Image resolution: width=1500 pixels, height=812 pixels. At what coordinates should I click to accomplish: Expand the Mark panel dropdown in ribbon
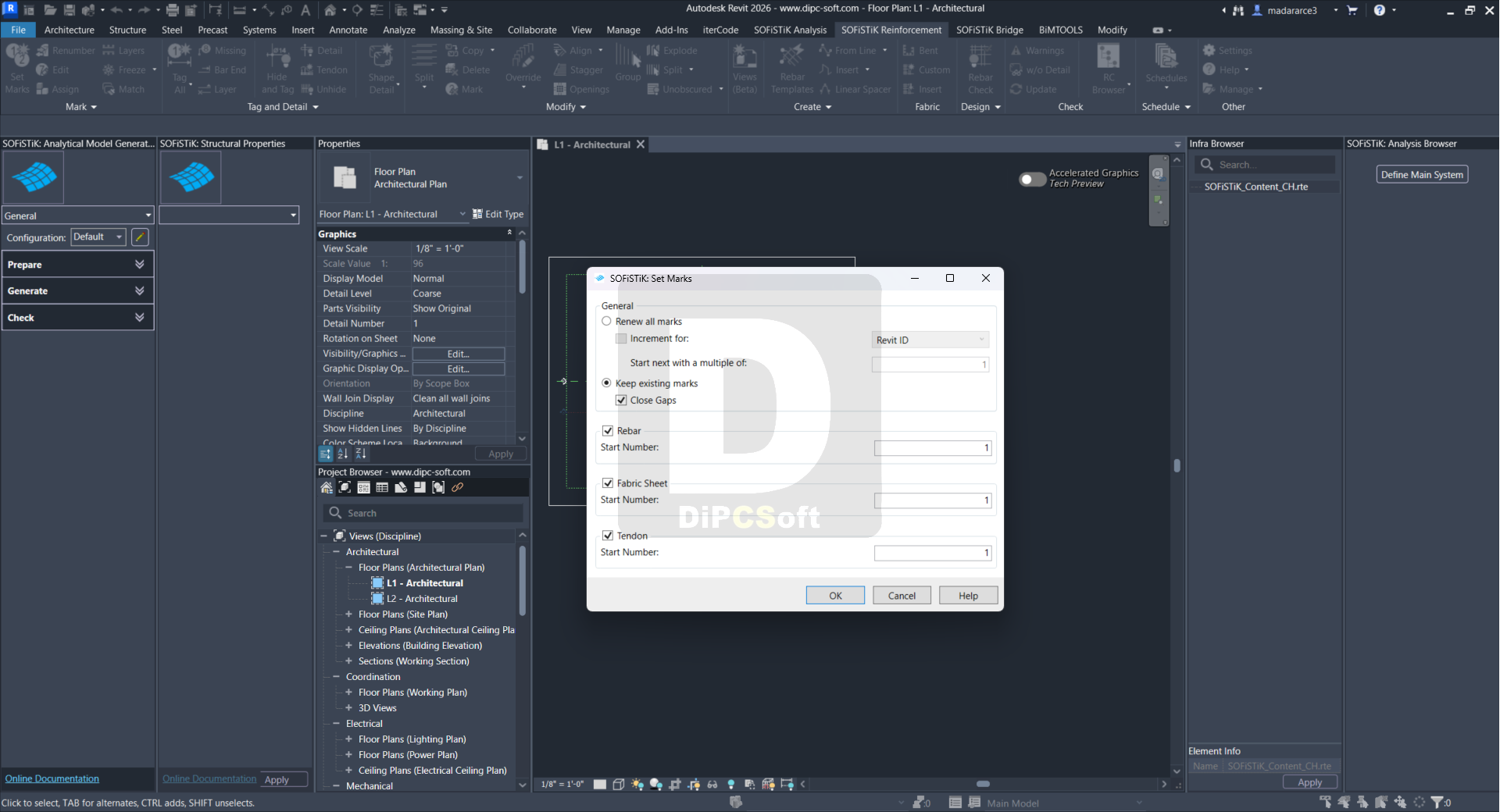coord(81,107)
